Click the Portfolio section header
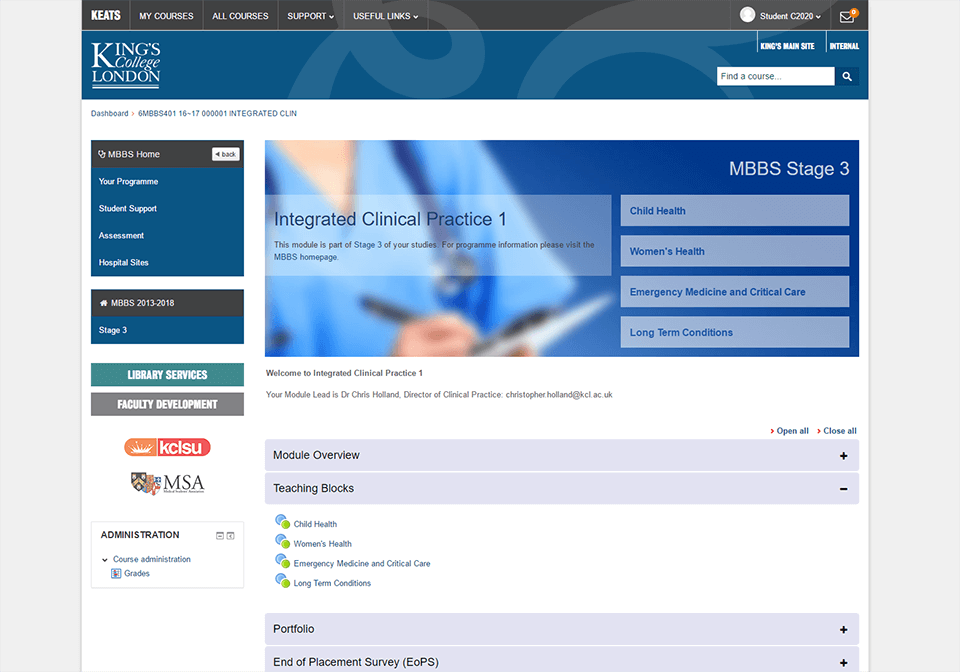 pyautogui.click(x=561, y=629)
